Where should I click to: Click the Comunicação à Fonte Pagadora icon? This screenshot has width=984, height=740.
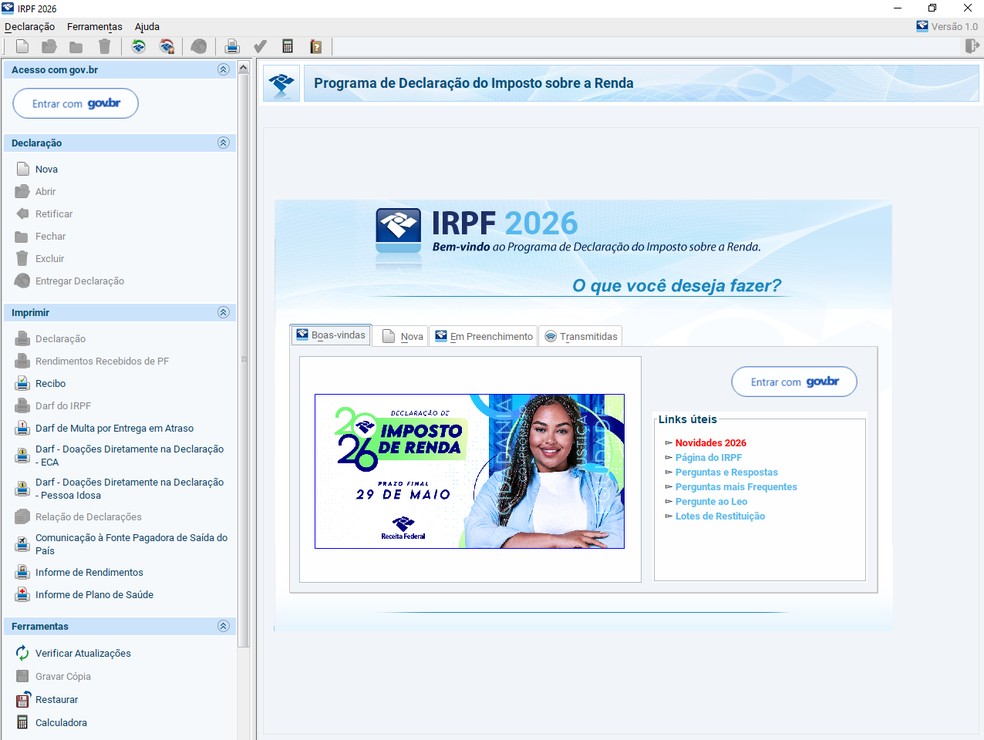tap(23, 544)
